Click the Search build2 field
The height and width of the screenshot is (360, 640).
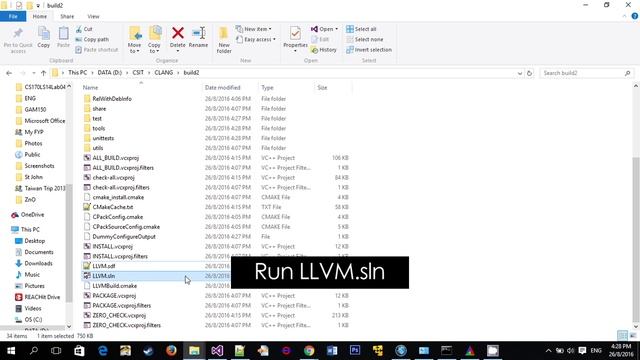point(587,73)
